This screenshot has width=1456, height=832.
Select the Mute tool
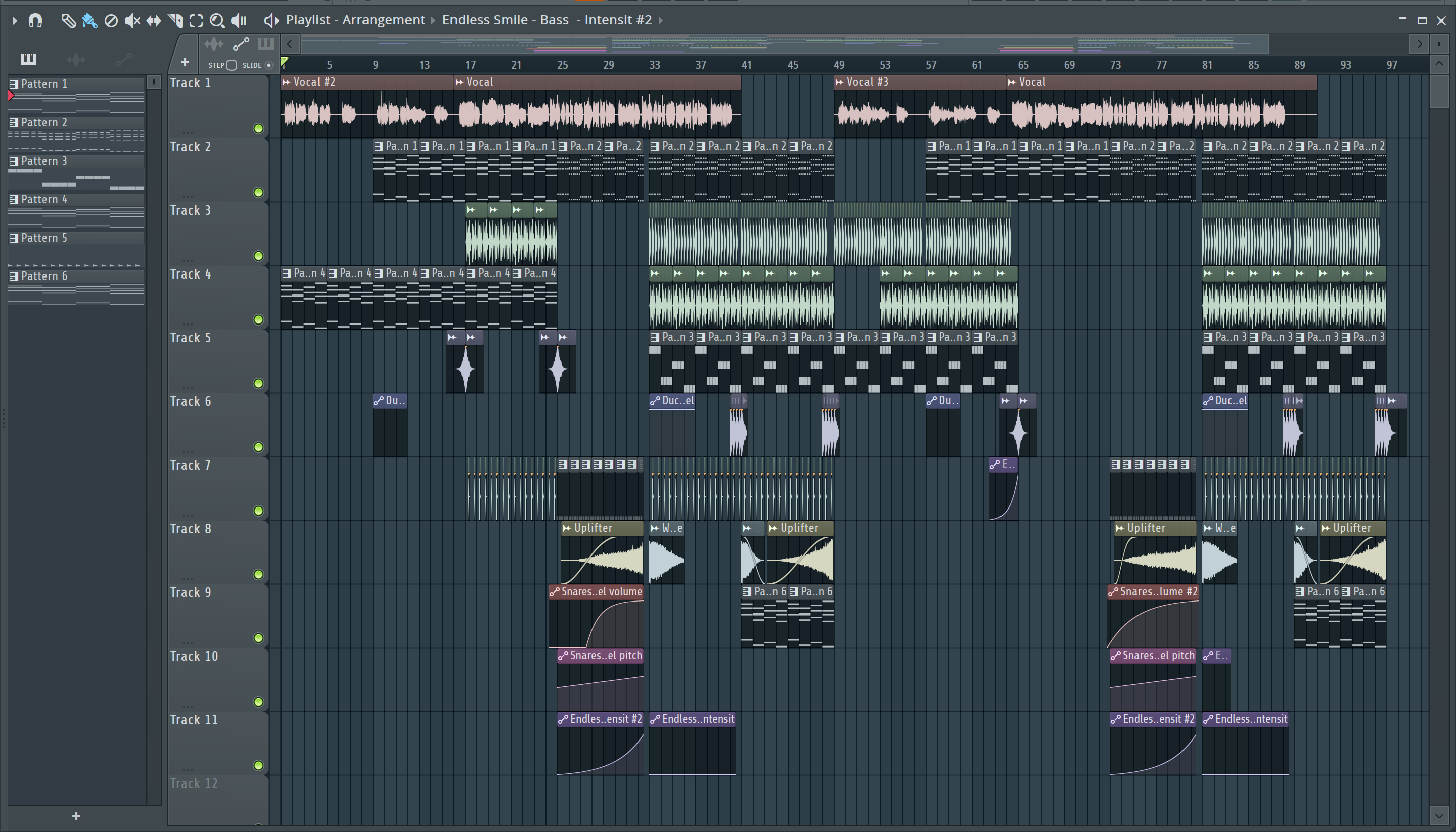(x=132, y=21)
